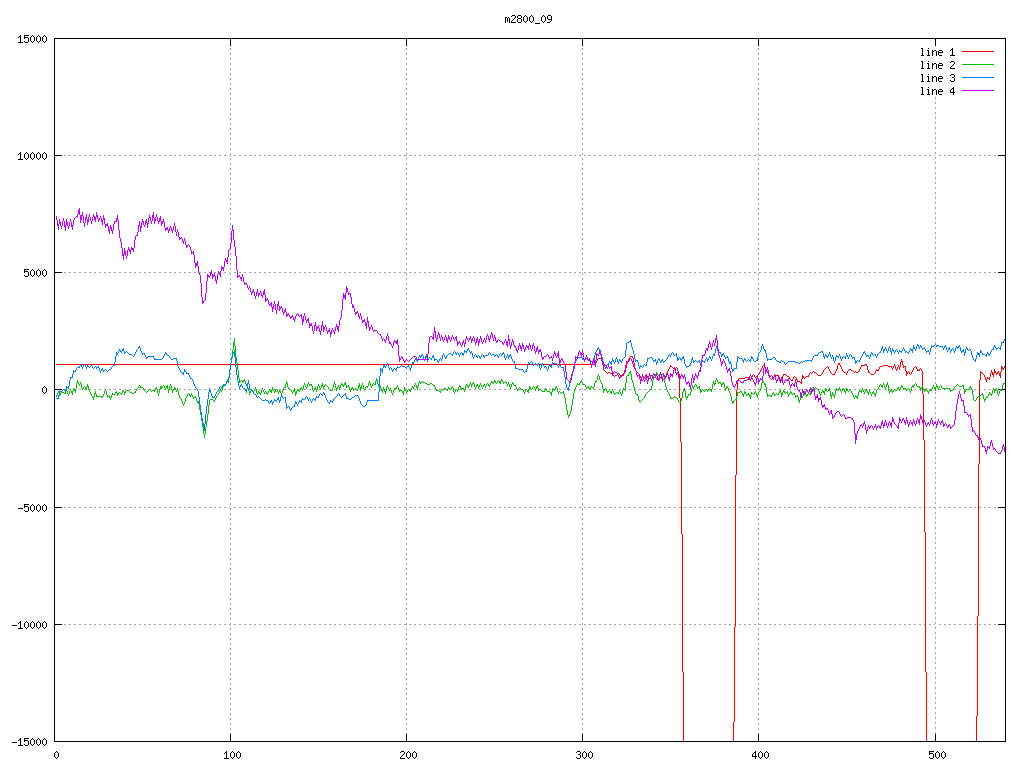1024x768 pixels.
Task: Click the chart title m2800_09
Action: tap(528, 19)
